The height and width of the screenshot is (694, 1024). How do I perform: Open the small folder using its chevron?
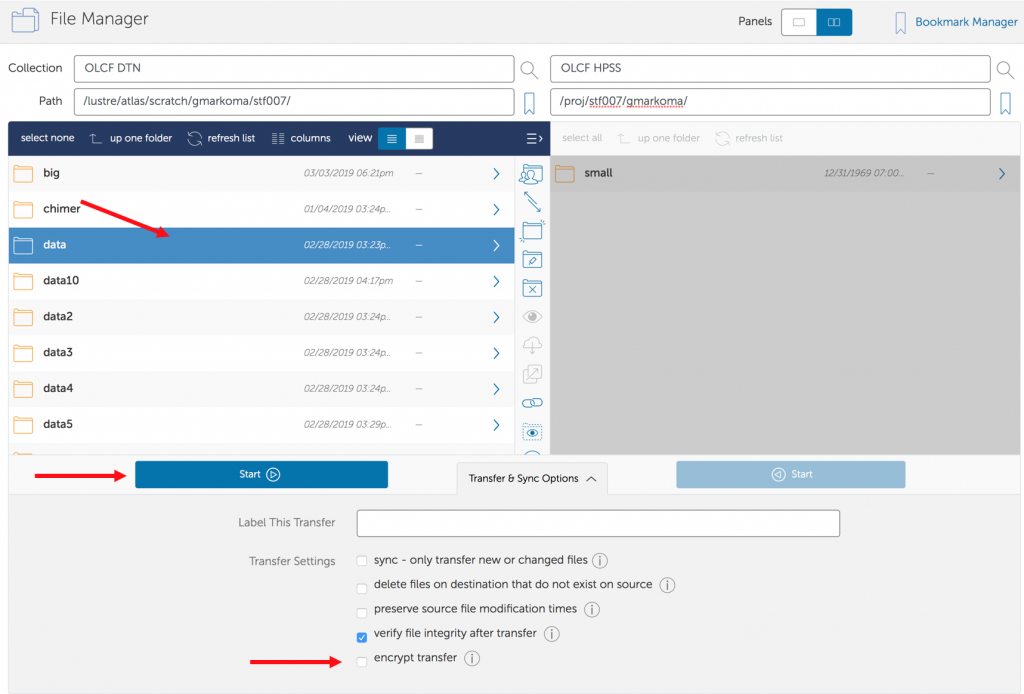(1001, 174)
